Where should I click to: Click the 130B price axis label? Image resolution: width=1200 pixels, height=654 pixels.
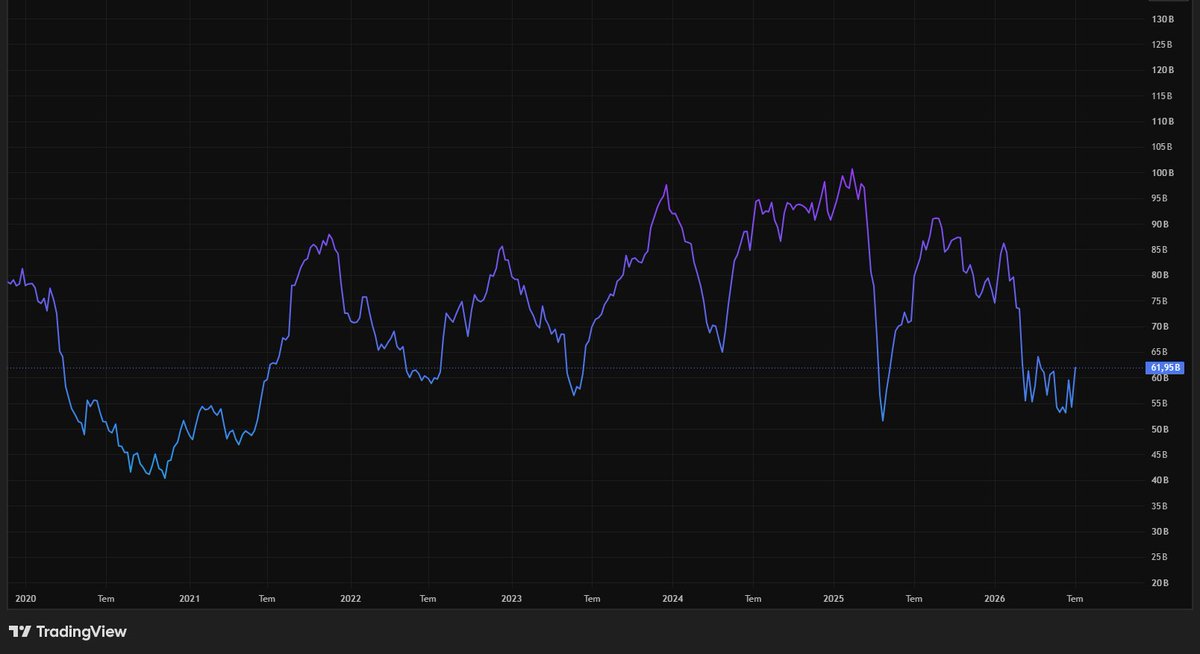click(1162, 19)
